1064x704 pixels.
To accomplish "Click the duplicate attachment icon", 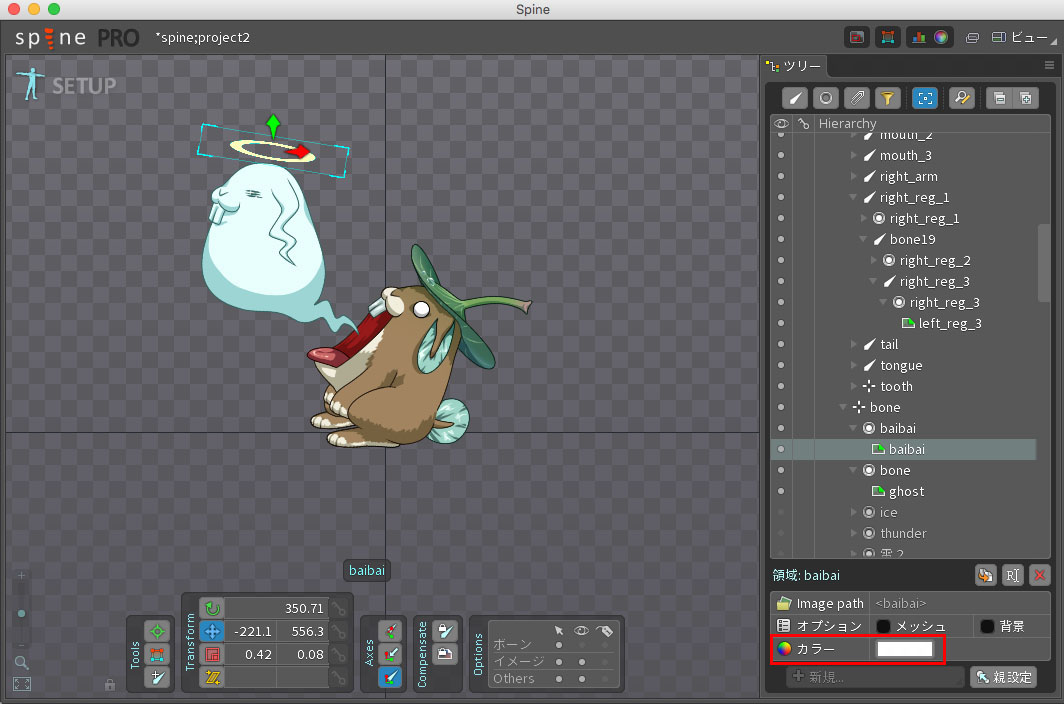I will coord(985,576).
